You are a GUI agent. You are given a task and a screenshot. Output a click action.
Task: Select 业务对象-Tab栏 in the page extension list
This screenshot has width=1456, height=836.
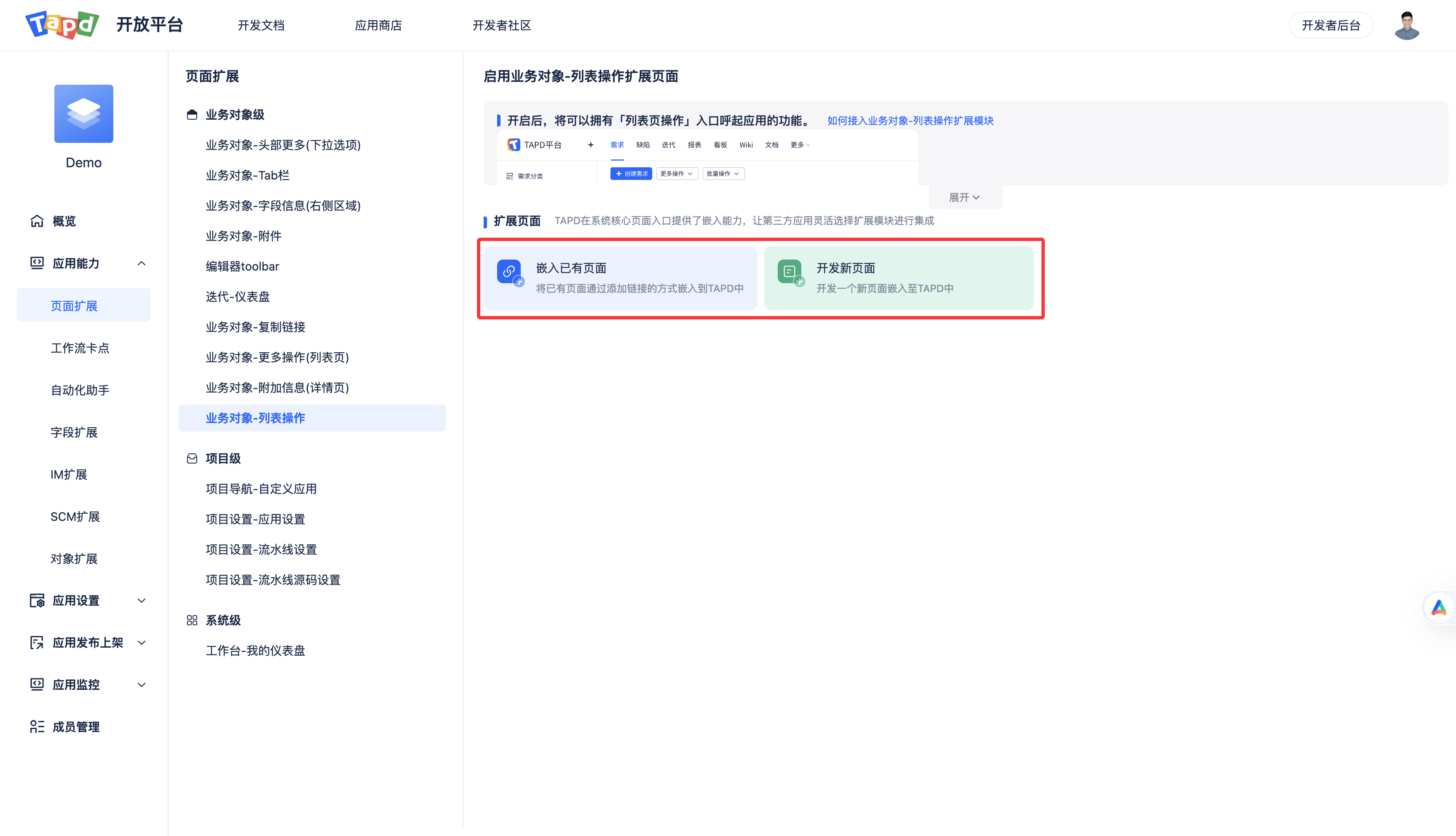[247, 175]
